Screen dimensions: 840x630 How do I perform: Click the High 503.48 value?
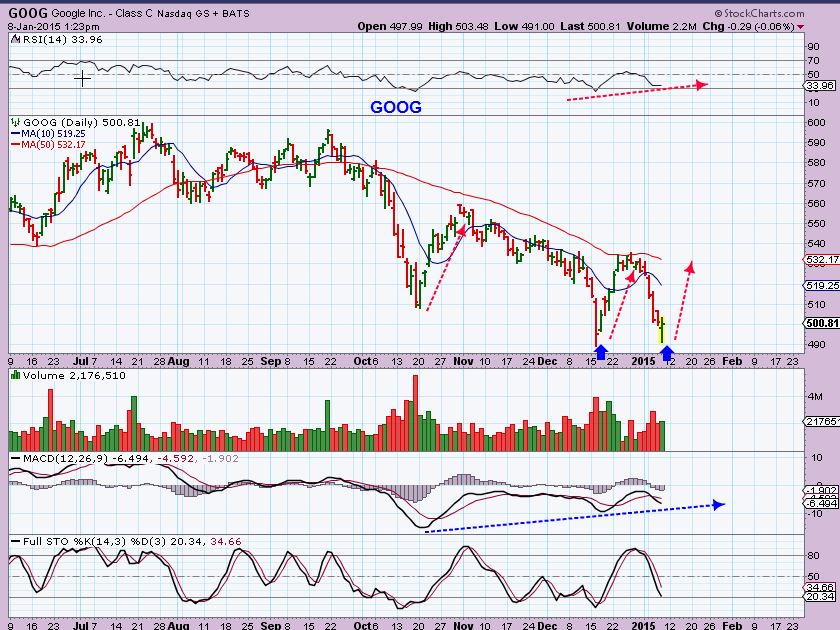[x=458, y=26]
